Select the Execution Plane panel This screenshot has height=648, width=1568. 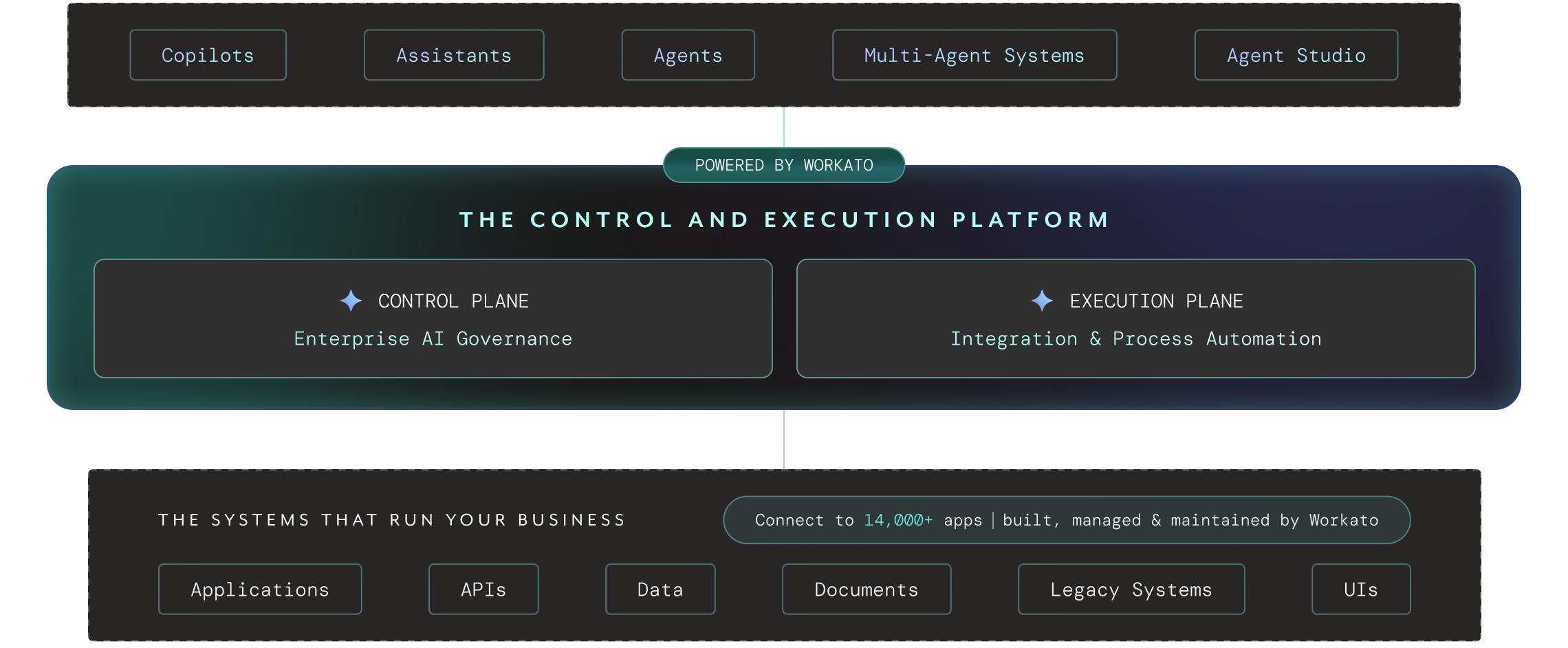1136,318
